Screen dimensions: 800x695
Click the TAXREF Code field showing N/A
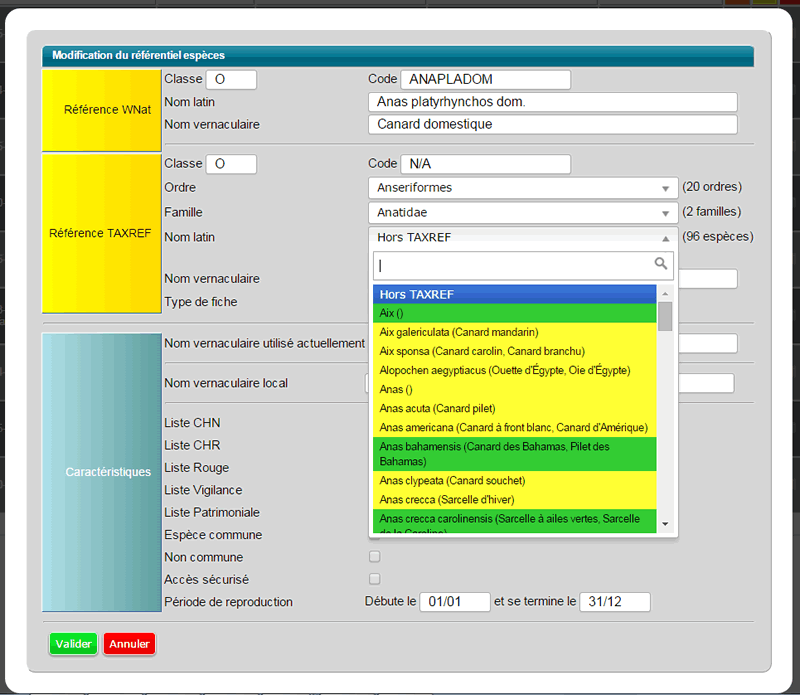coord(485,164)
